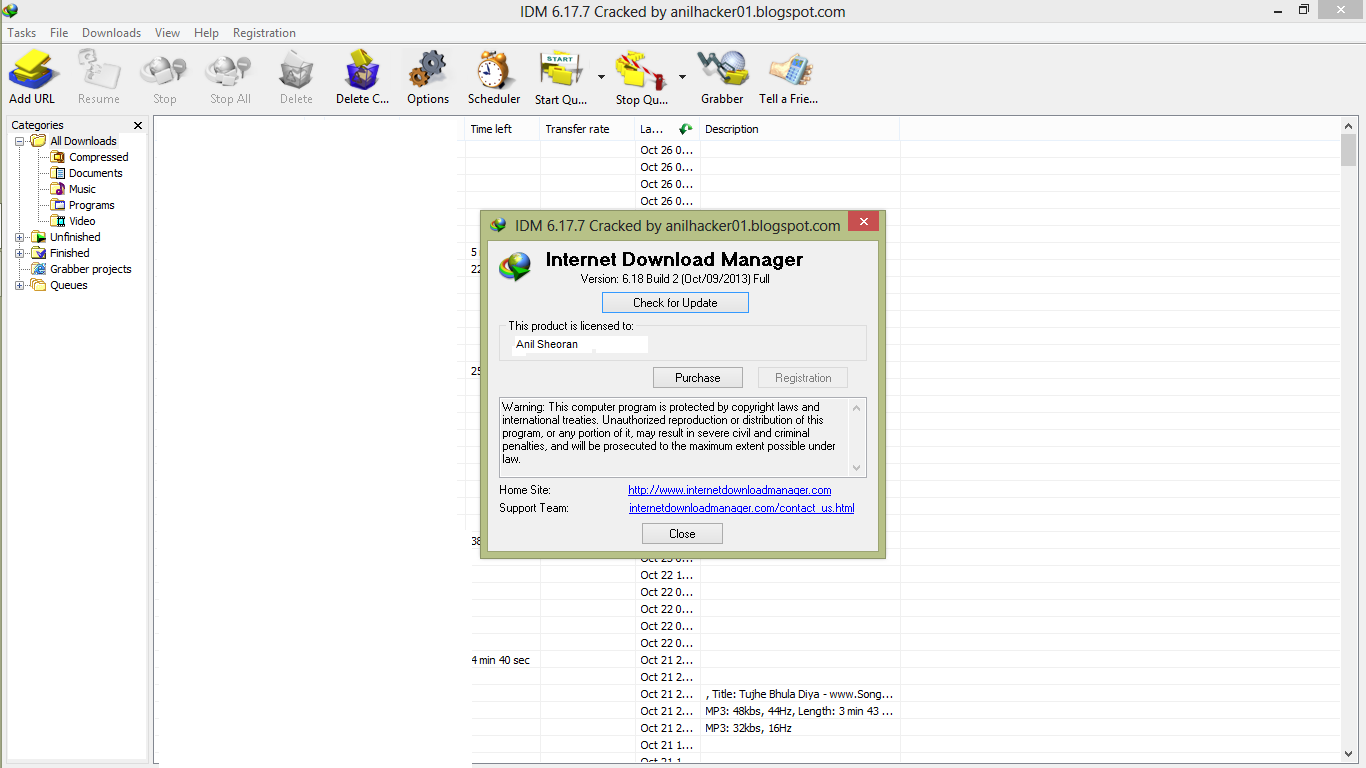Open the Support Team contact_us link

tap(742, 508)
